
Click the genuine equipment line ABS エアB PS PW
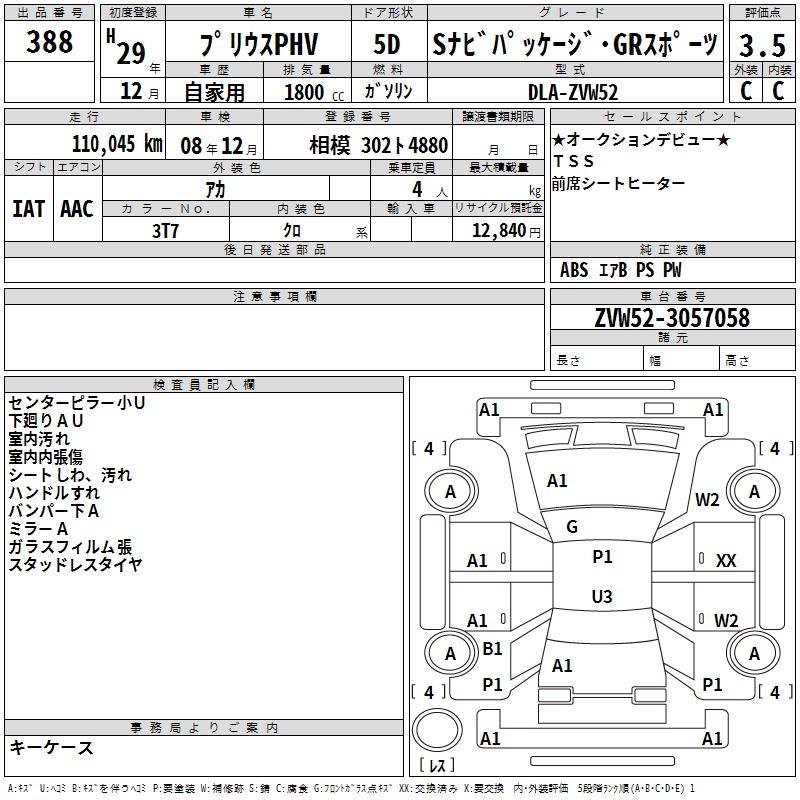point(620,270)
